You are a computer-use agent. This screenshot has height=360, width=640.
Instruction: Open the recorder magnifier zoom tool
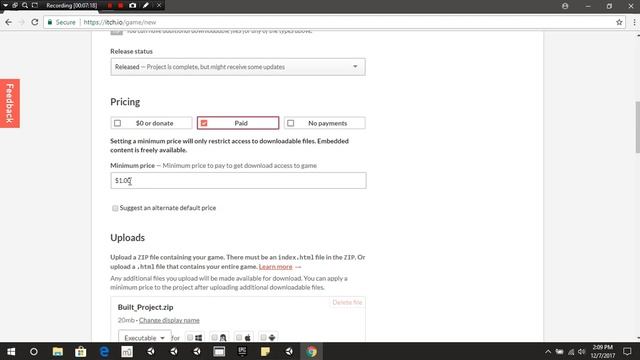click(25, 5)
